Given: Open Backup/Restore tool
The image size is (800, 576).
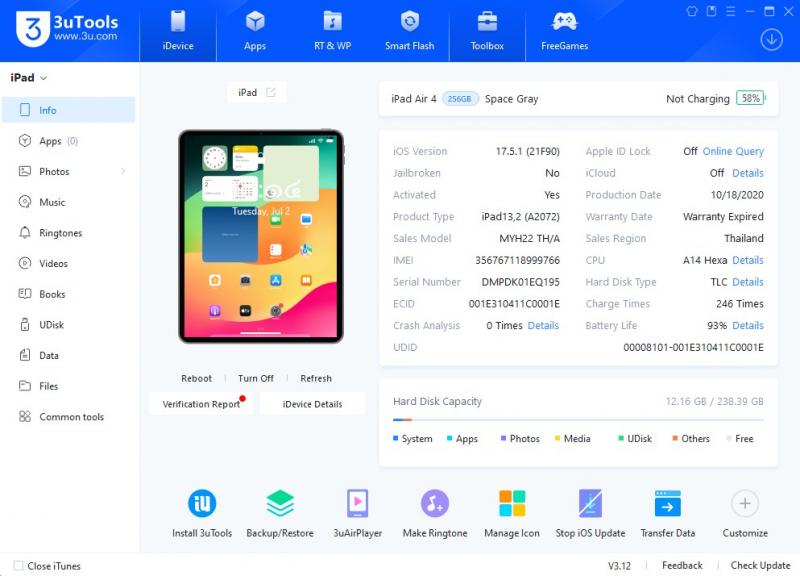Looking at the screenshot, I should point(280,513).
